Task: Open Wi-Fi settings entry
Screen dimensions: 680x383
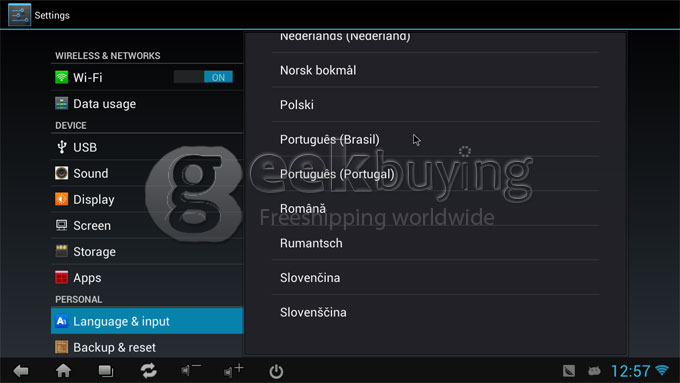Action: [x=147, y=77]
